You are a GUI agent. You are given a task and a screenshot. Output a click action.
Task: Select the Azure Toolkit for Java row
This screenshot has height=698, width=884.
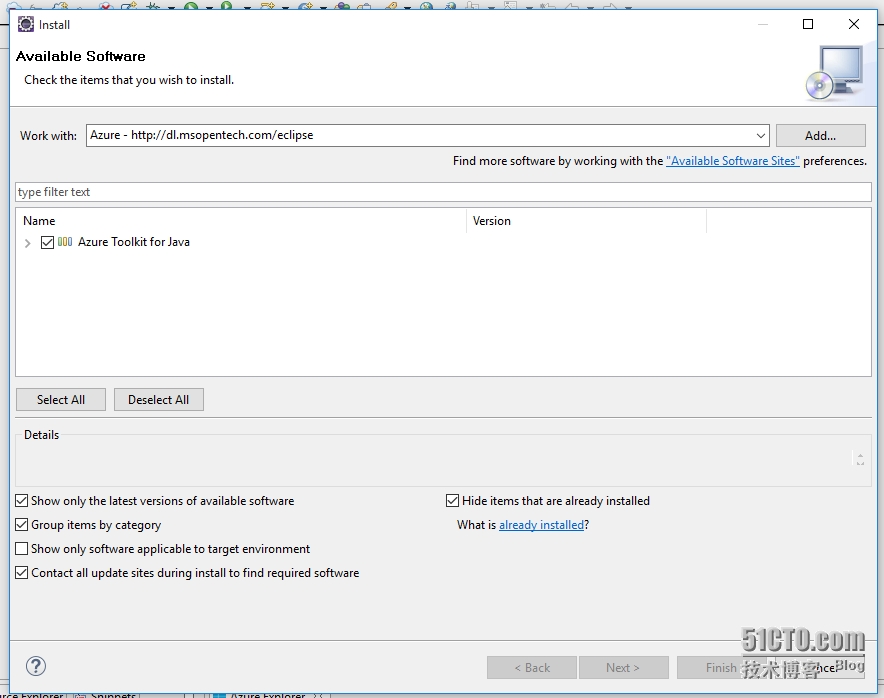point(443,242)
